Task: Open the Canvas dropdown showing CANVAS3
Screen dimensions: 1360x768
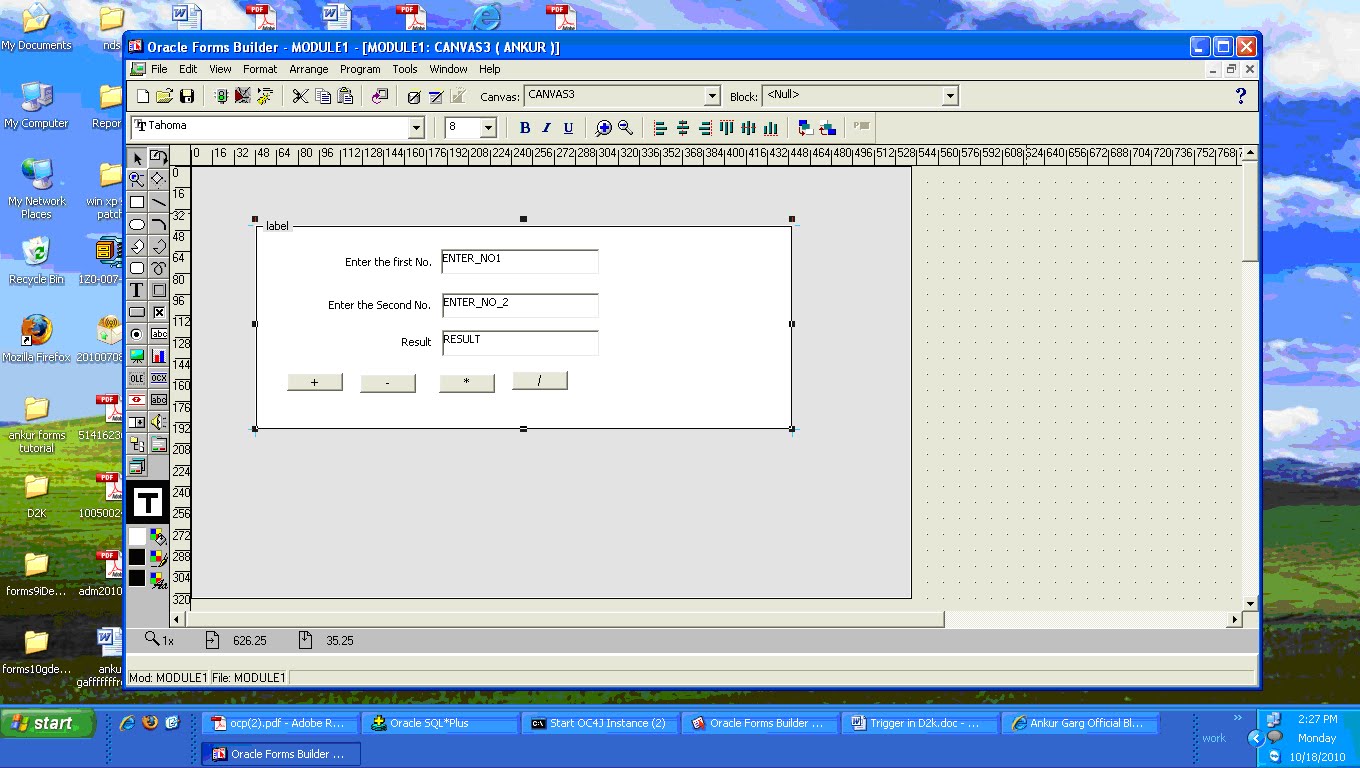Action: tap(711, 95)
